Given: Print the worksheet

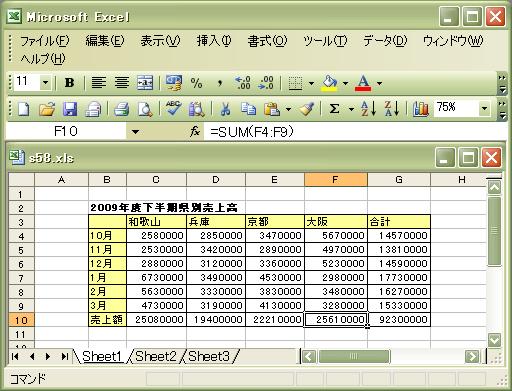Looking at the screenshot, I should click(x=122, y=109).
